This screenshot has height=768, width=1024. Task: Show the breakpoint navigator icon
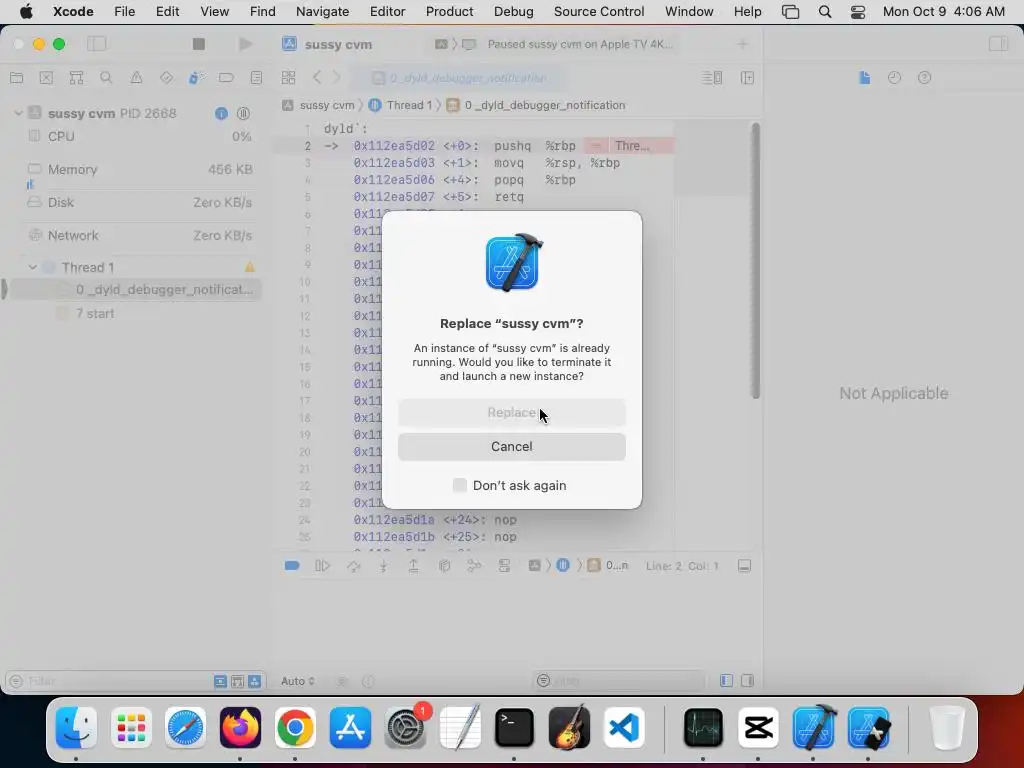pyautogui.click(x=226, y=78)
